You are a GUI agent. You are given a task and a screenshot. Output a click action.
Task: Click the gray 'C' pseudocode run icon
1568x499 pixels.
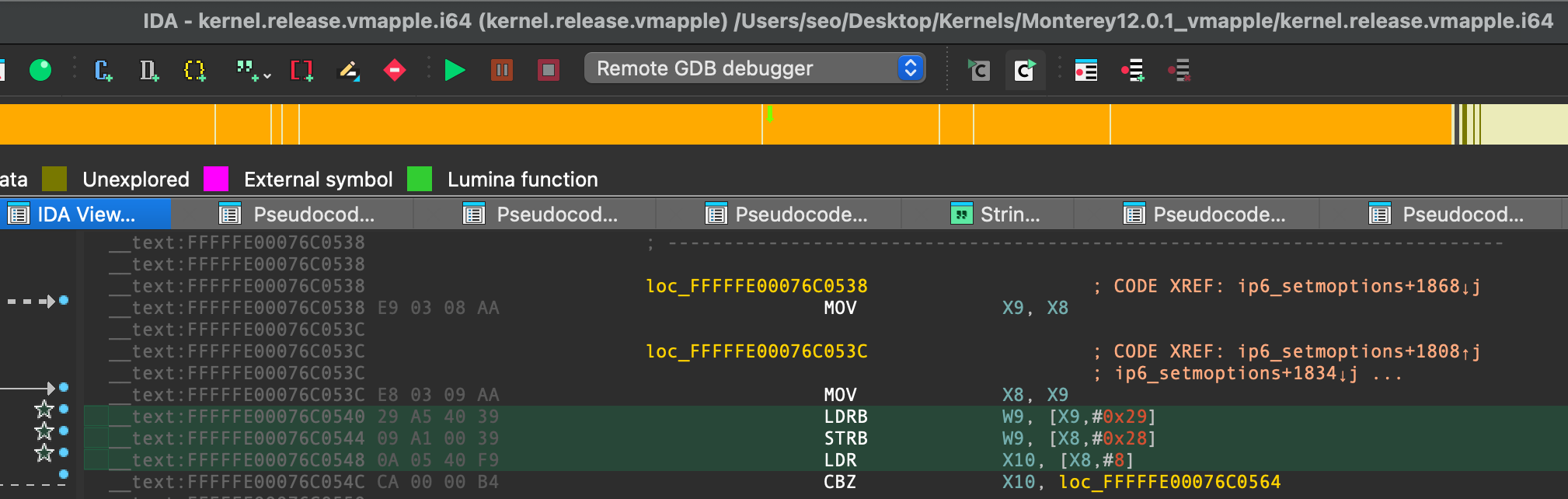pyautogui.click(x=978, y=70)
